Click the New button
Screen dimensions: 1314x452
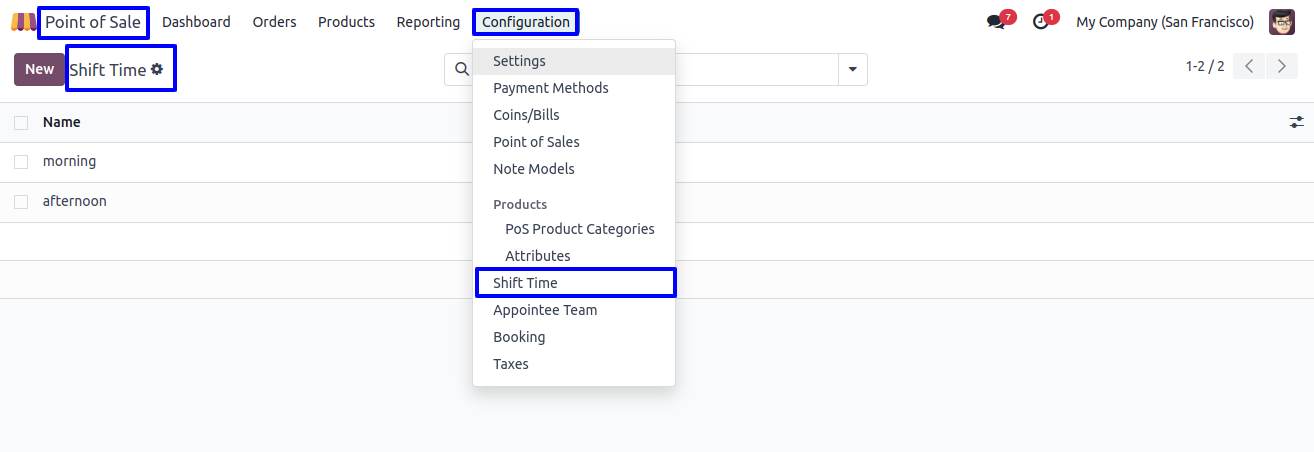pos(39,69)
